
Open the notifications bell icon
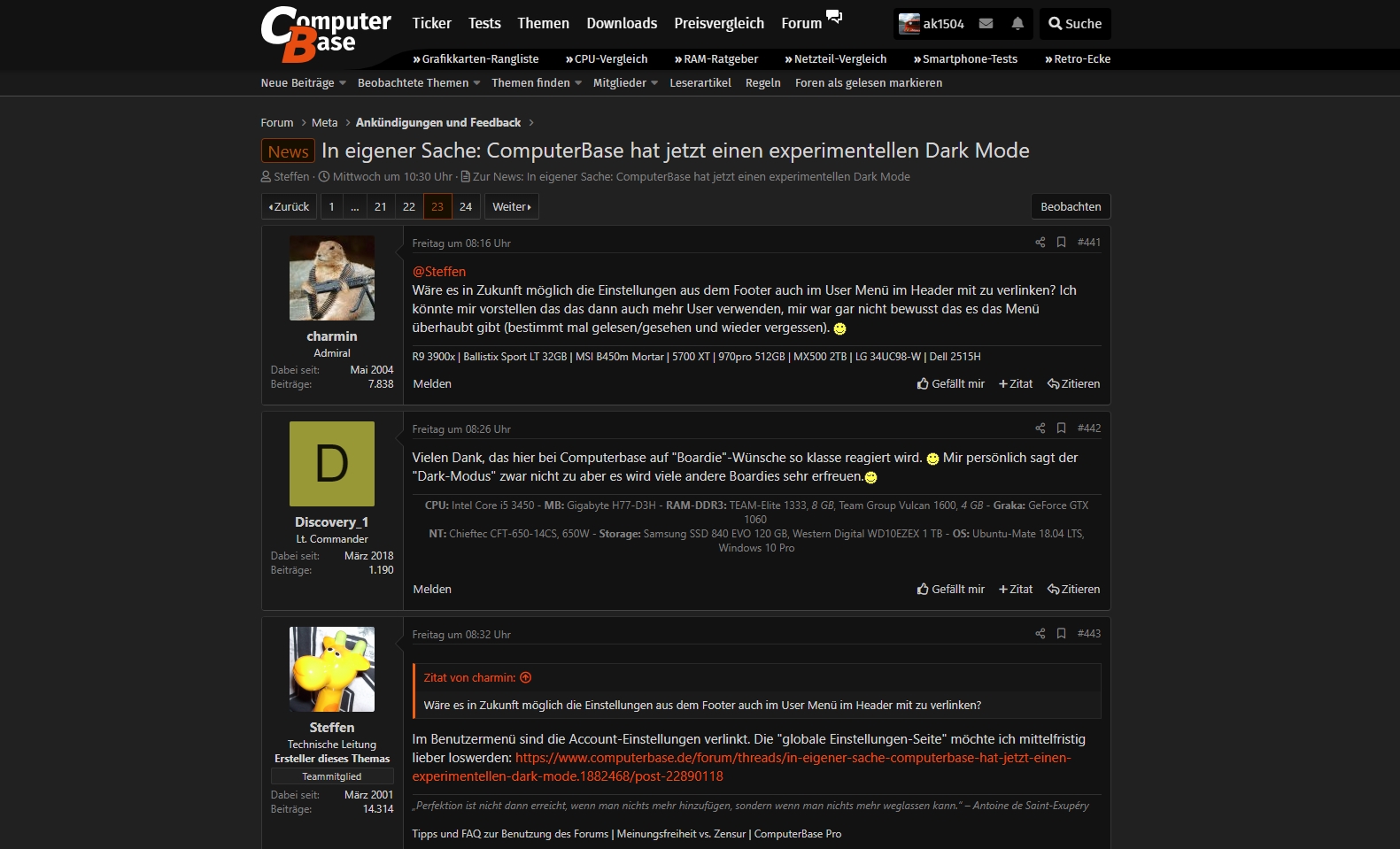[x=1017, y=24]
